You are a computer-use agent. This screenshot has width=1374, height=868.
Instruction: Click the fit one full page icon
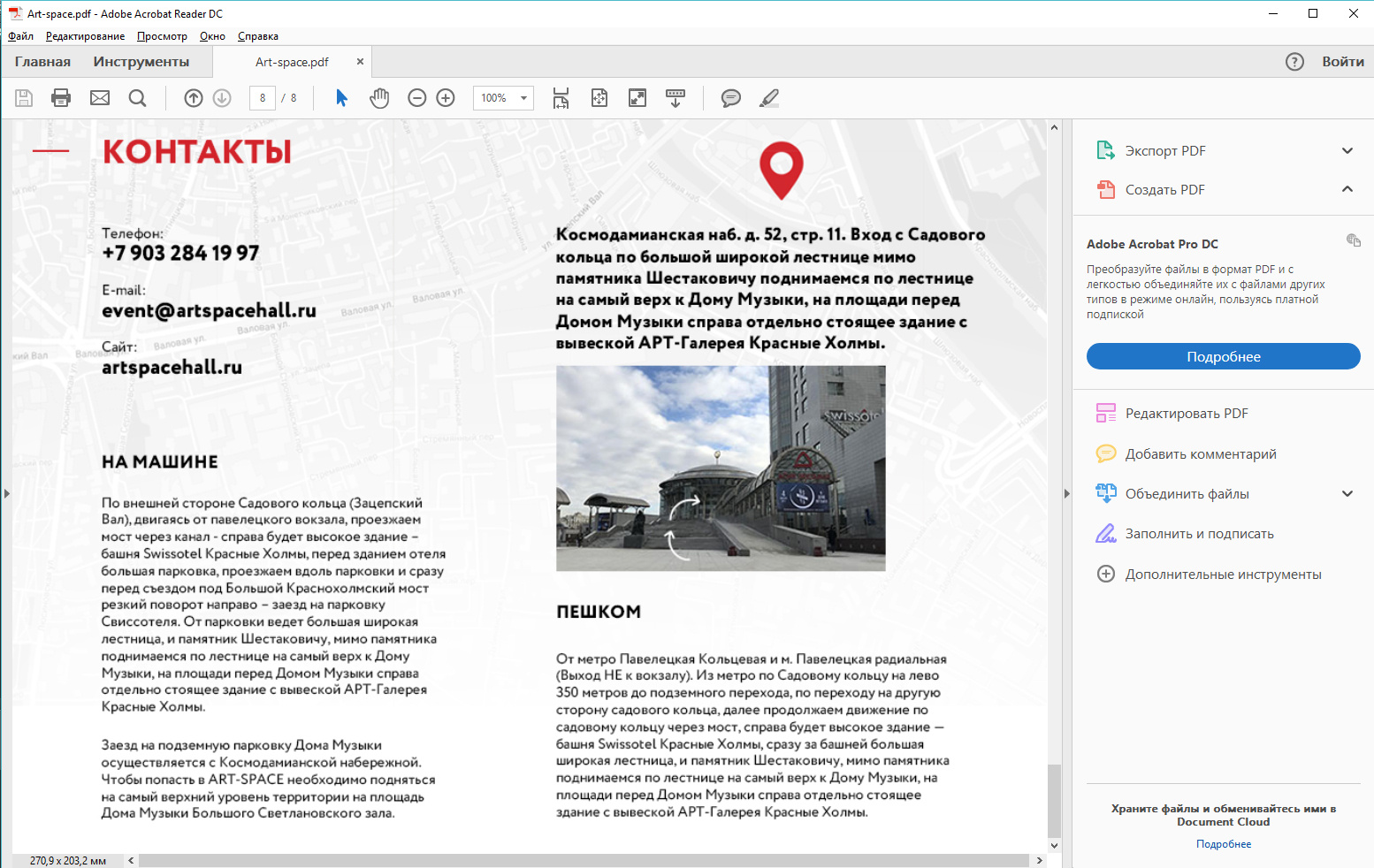[x=599, y=98]
